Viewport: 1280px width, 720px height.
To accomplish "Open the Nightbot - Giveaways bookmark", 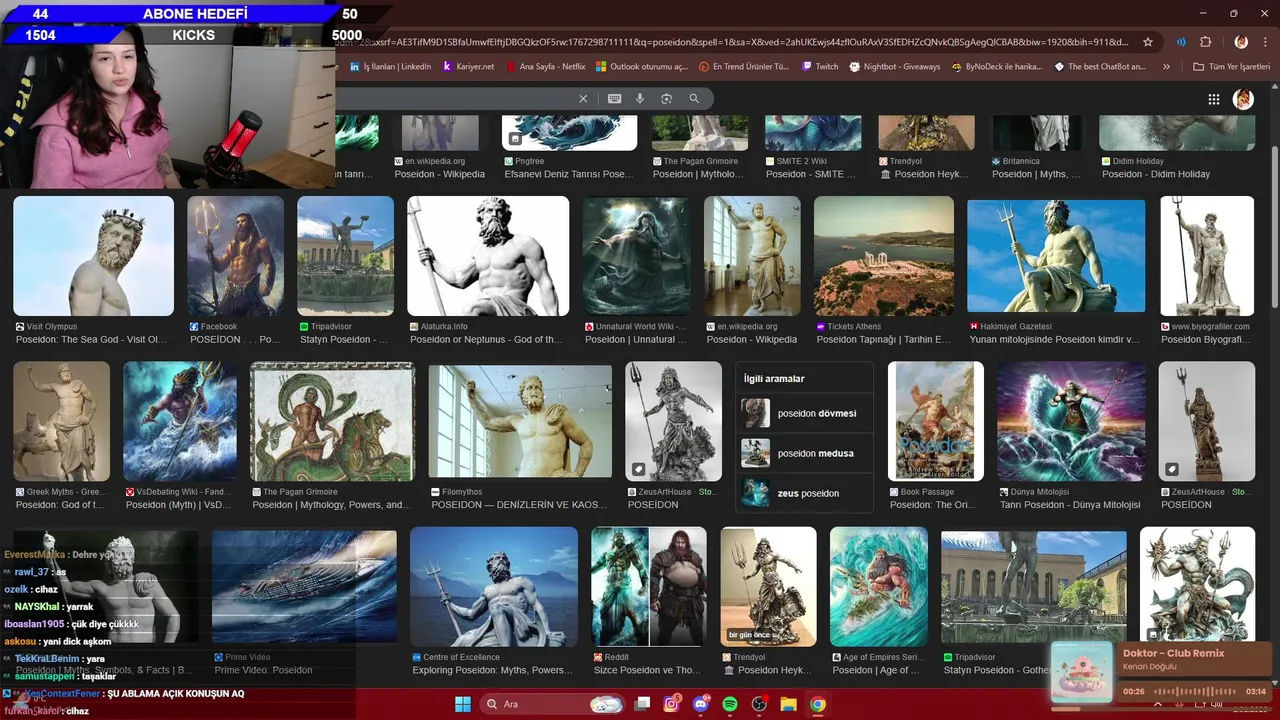I will click(895, 66).
